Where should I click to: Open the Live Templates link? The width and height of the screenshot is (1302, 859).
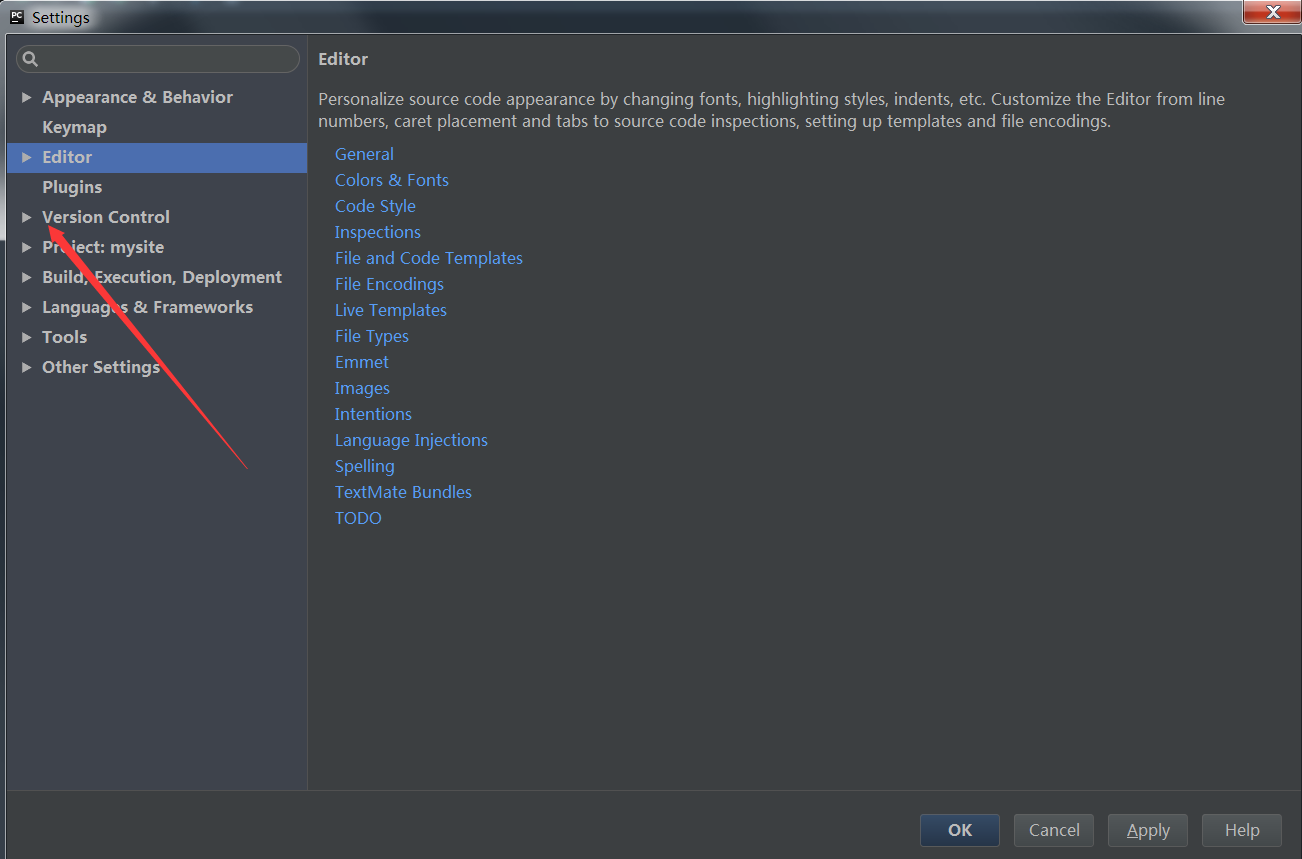click(391, 310)
